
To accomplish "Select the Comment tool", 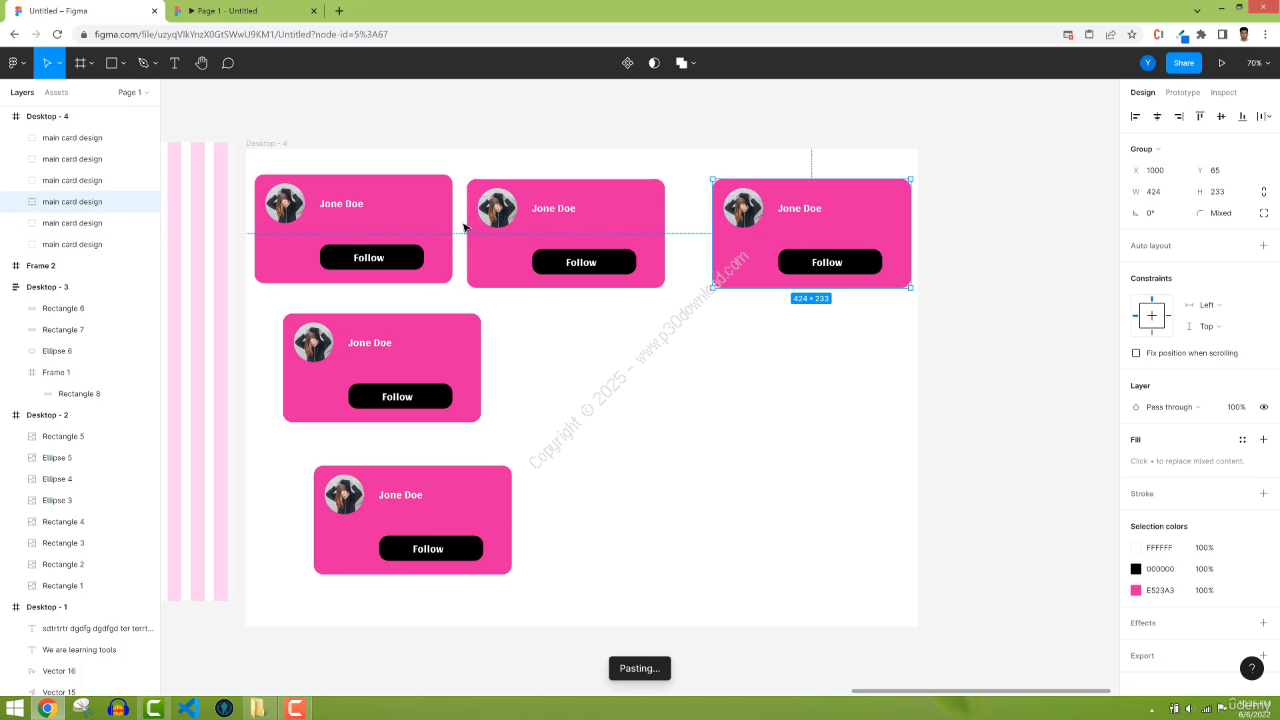I will click(228, 63).
